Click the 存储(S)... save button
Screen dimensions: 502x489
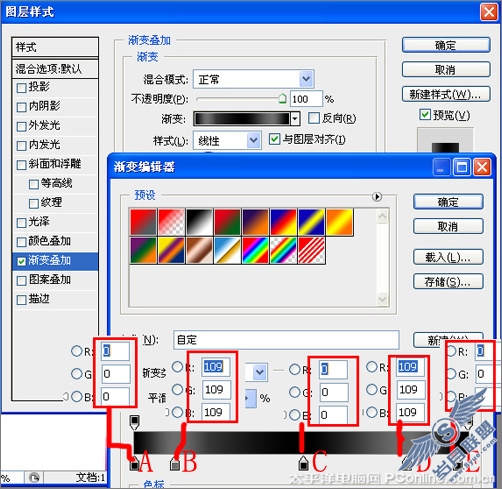[x=448, y=282]
